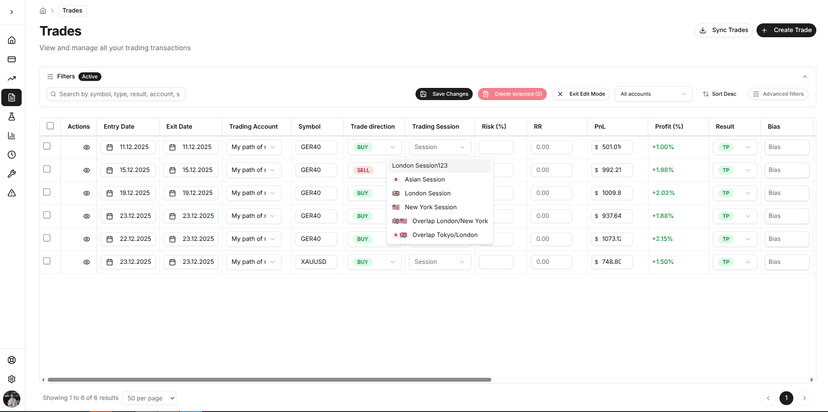Open trade direction dropdown in the 11.12.2025 row
The width and height of the screenshot is (828, 412).
point(374,147)
